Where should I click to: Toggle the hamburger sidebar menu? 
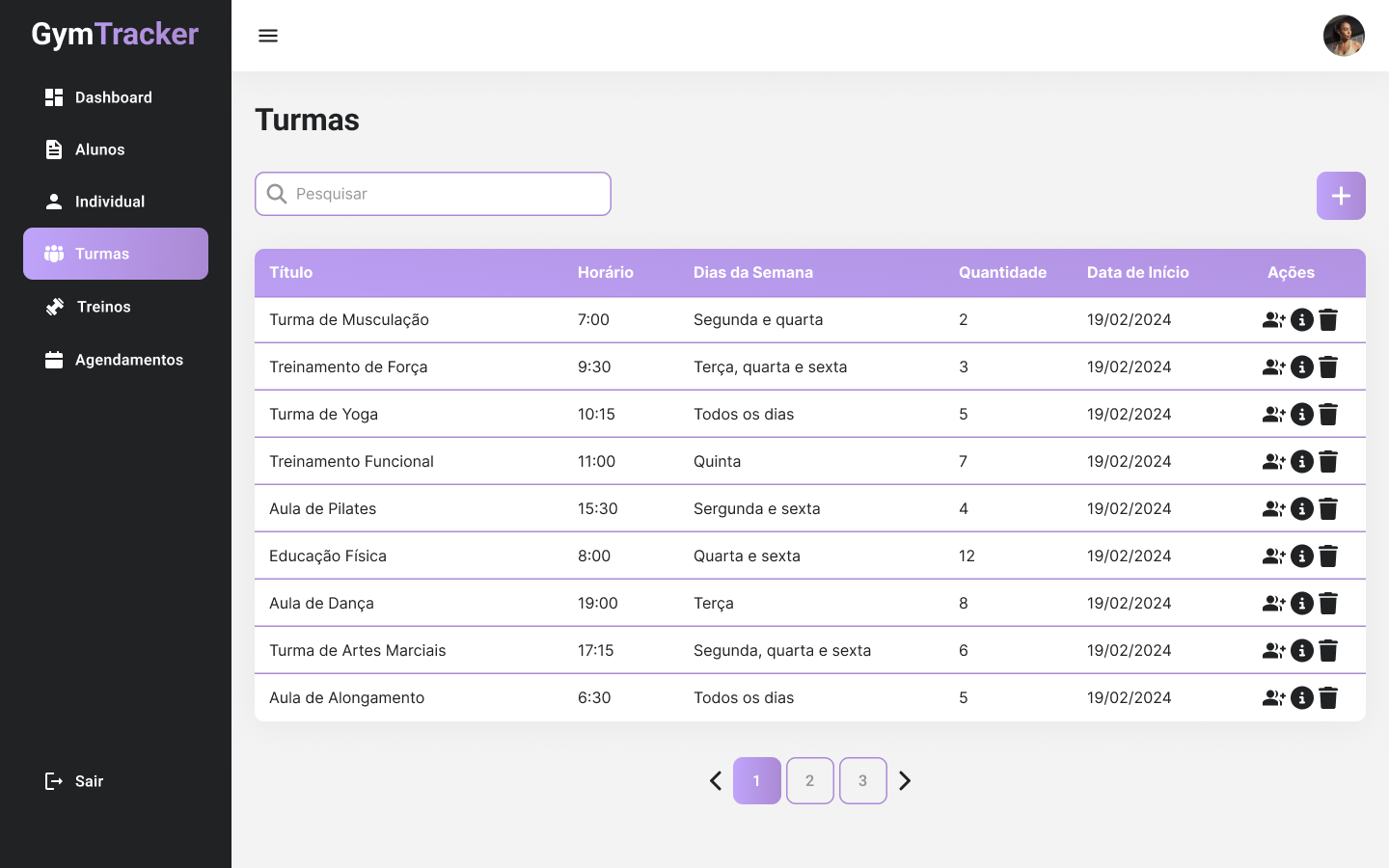click(x=268, y=36)
